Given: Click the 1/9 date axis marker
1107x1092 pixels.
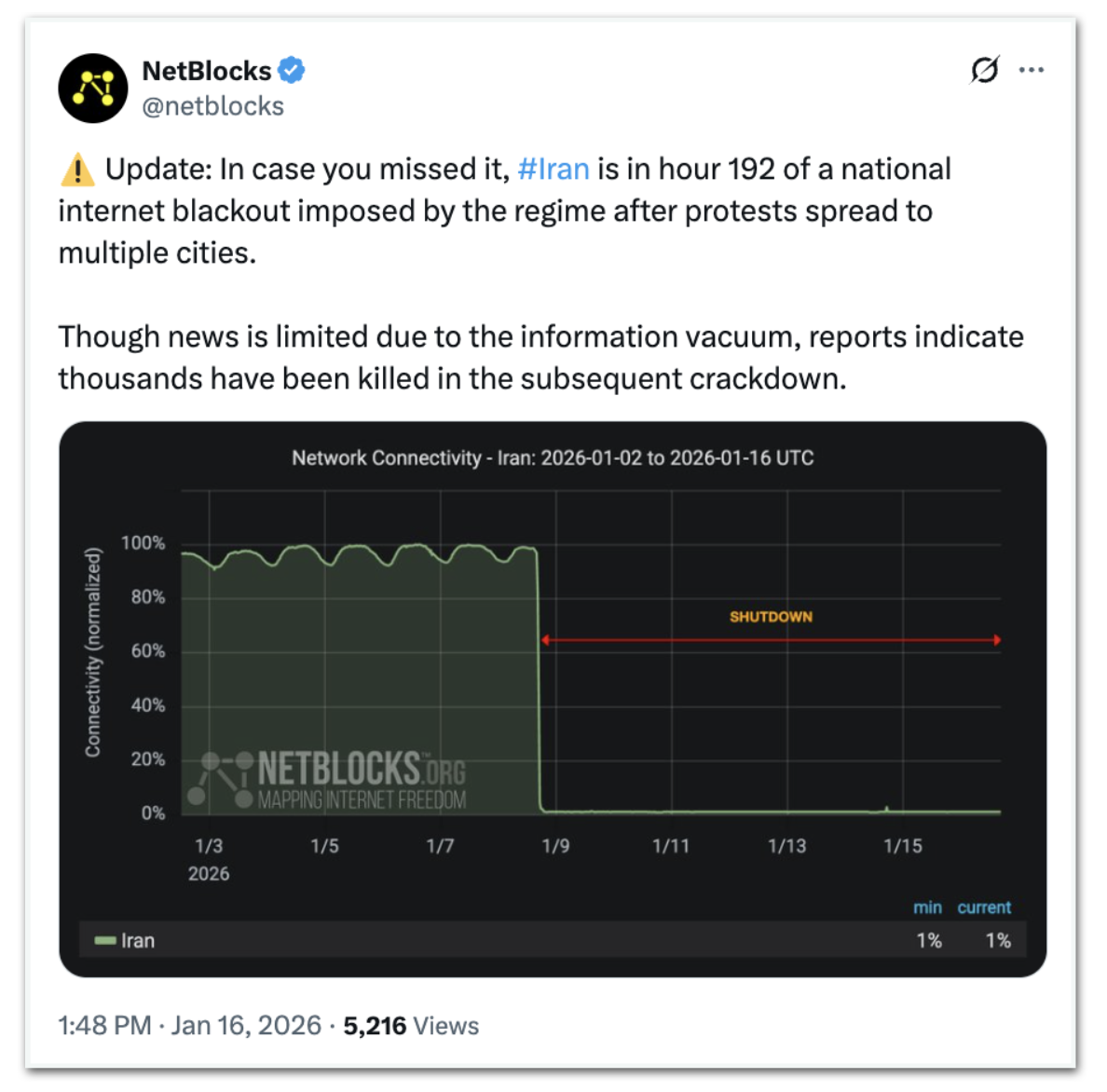Looking at the screenshot, I should pos(555,846).
